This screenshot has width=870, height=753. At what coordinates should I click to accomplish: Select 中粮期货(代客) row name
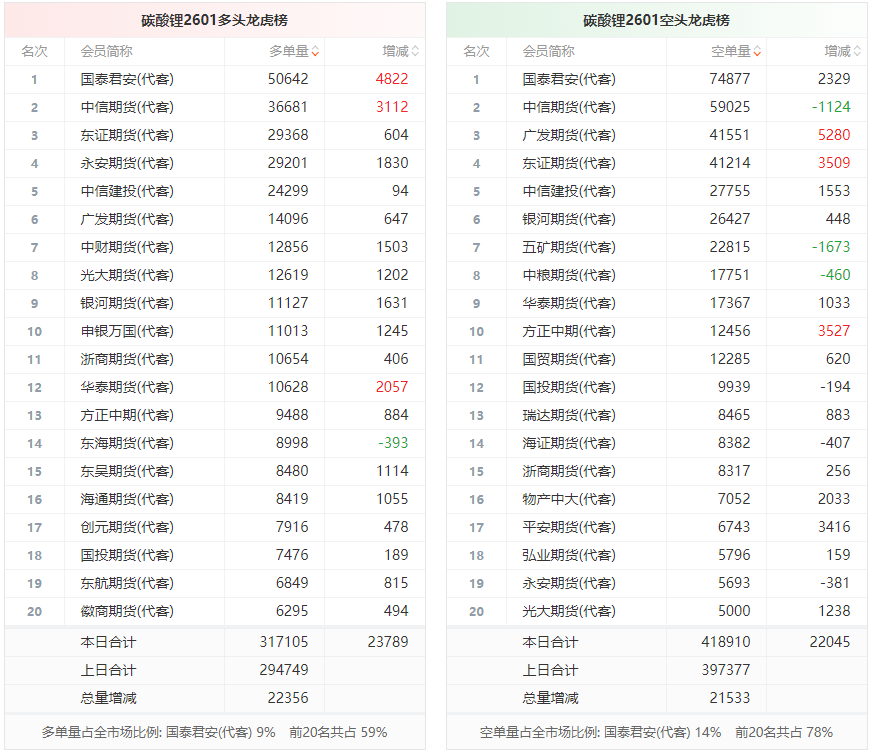[569, 275]
